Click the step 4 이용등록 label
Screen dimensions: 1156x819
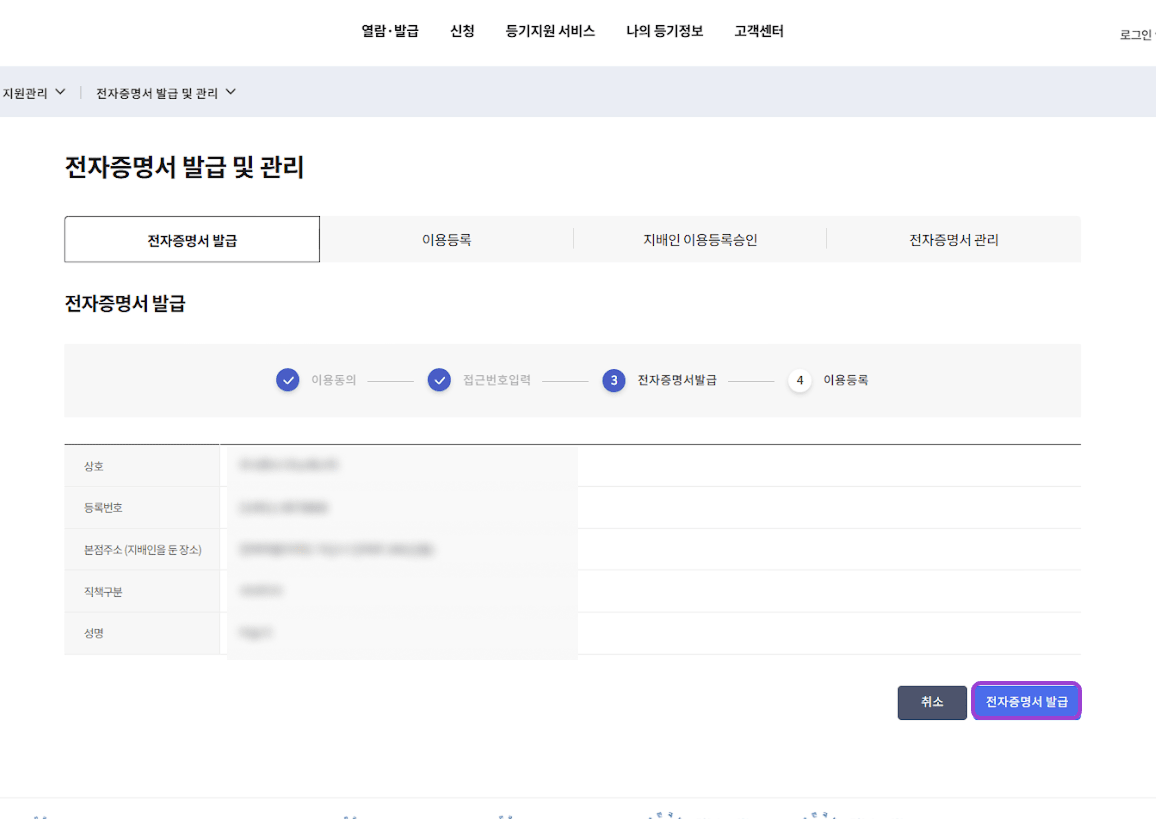pos(846,380)
